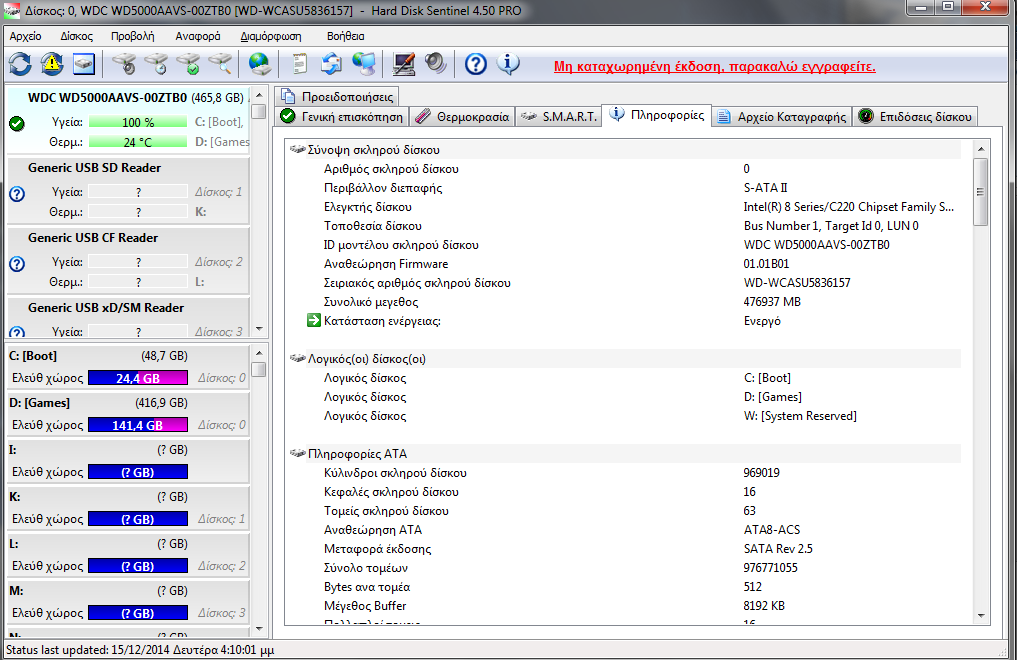Click the Συνολικό μέγεθος value 476937 MB

click(x=772, y=301)
